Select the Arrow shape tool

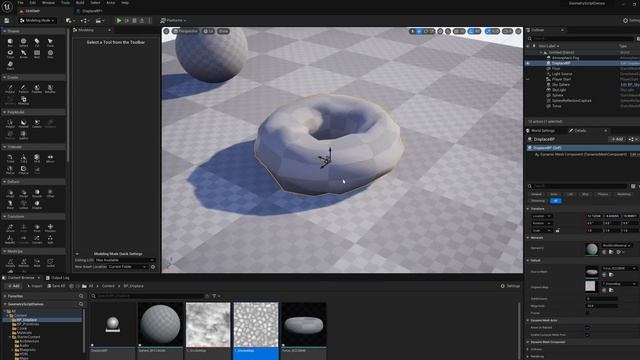tap(24, 54)
